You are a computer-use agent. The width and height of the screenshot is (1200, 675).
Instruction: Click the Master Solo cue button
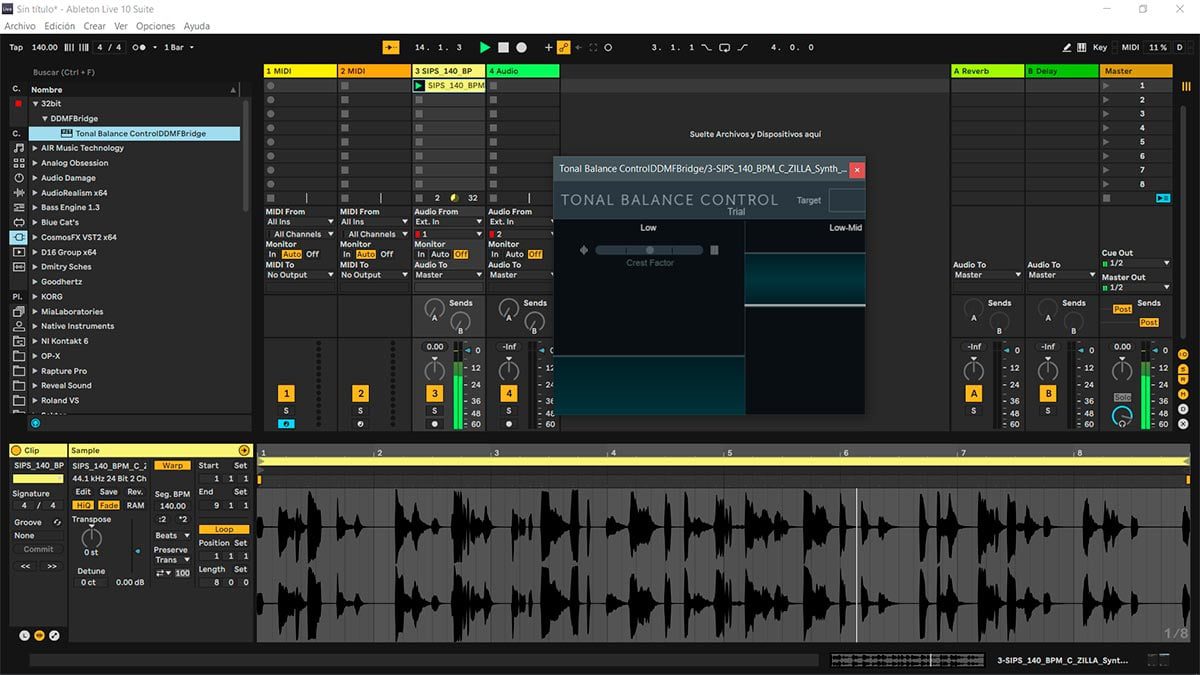(x=1122, y=397)
